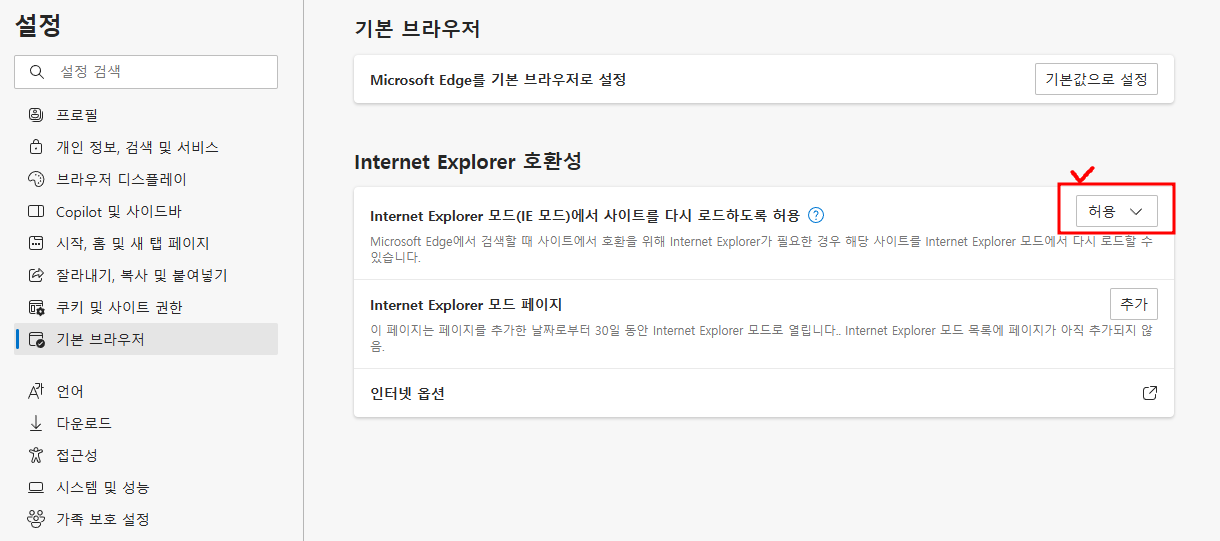
Task: Click the cookies and site permissions icon
Action: pyautogui.click(x=37, y=307)
